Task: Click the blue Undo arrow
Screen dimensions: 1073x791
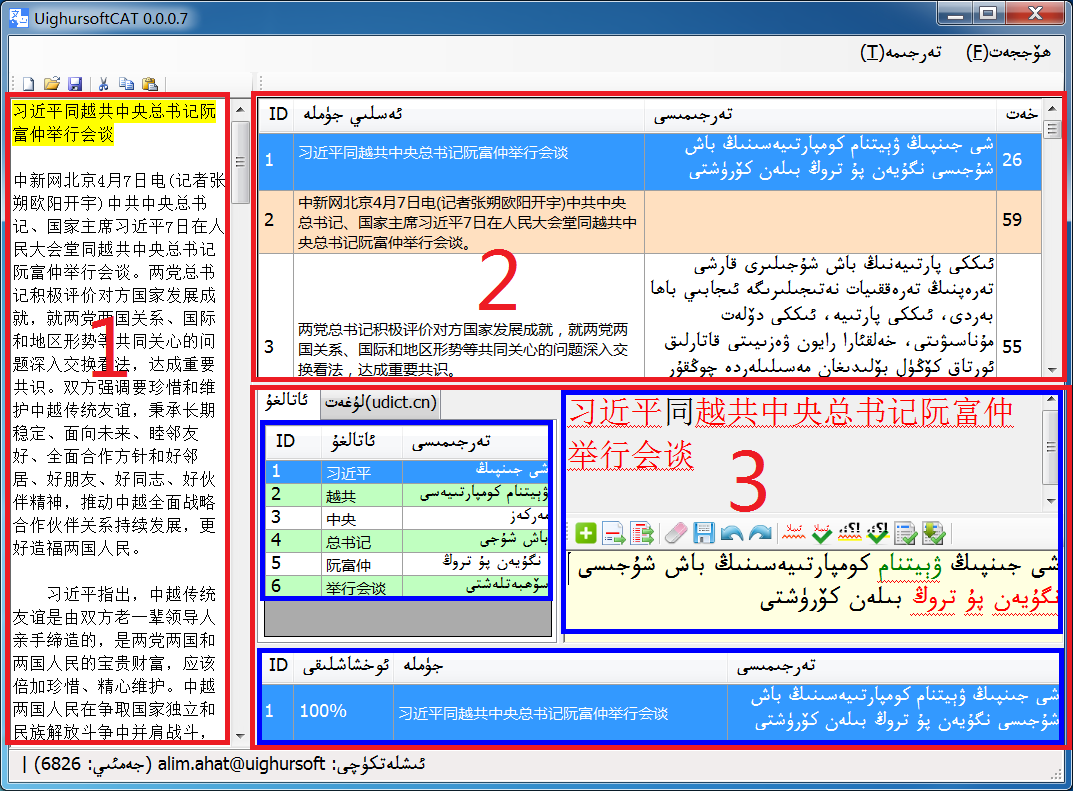Action: [x=732, y=532]
